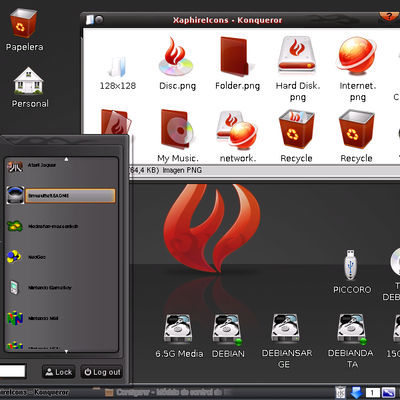
Task: Open the DEBIANDATA hard disk icon
Action: [351, 329]
